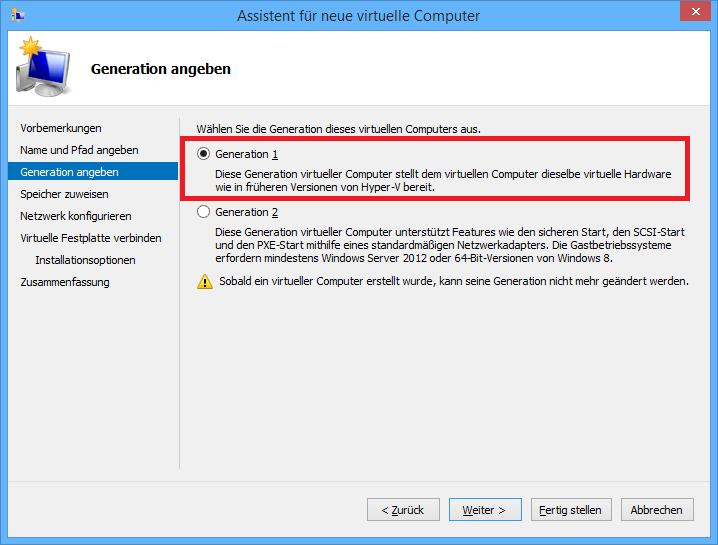Click the Generation 1 description text

pos(443,180)
